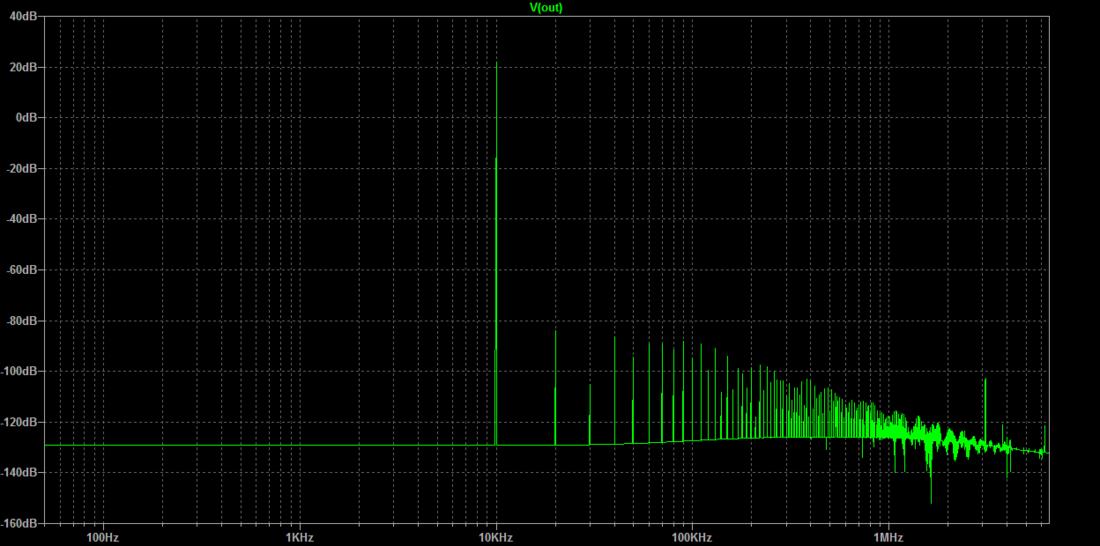The width and height of the screenshot is (1100, 546).
Task: Click the V(out) trace label
Action: click(x=546, y=8)
